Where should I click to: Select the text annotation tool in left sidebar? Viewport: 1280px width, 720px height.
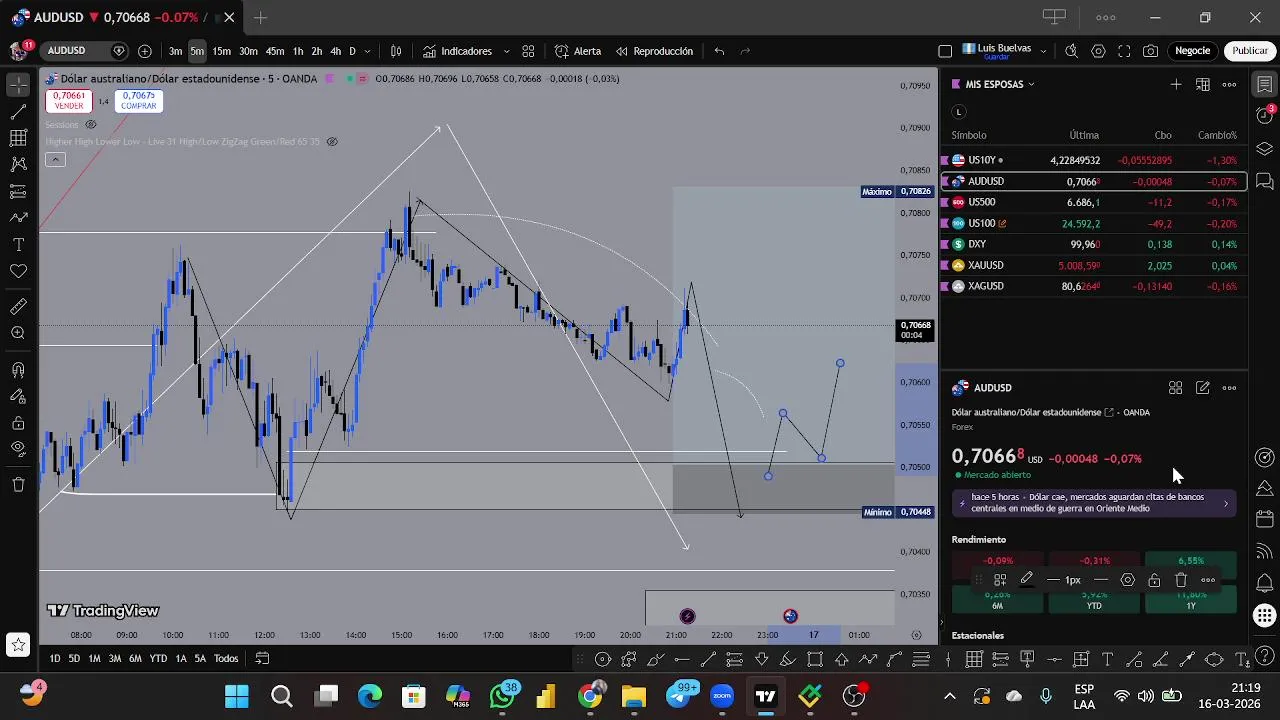coord(18,244)
